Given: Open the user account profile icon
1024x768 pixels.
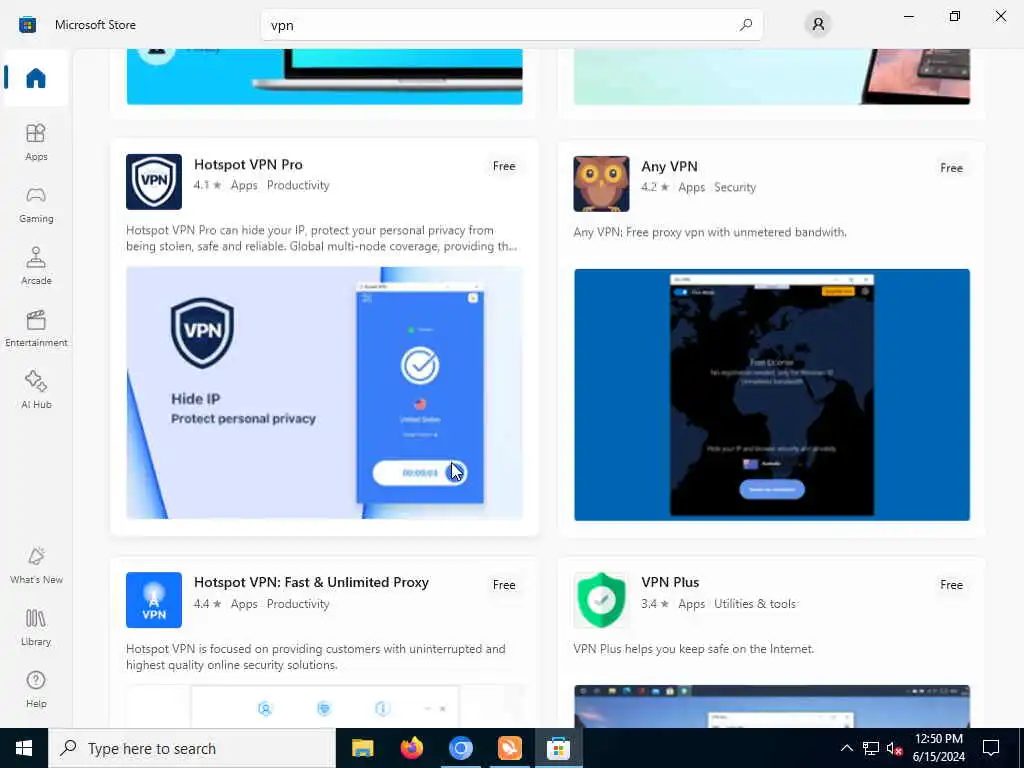Looking at the screenshot, I should 818,25.
